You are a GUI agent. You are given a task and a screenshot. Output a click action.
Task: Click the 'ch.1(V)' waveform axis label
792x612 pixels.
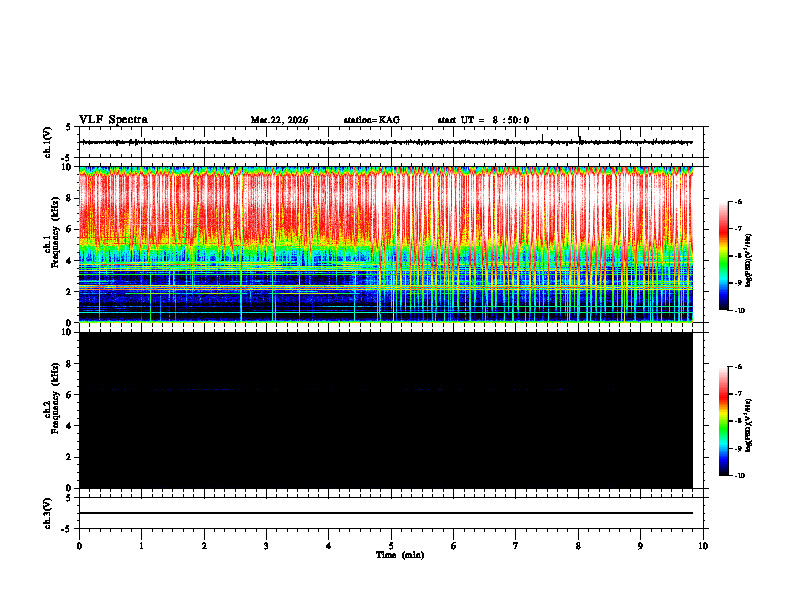click(48, 142)
